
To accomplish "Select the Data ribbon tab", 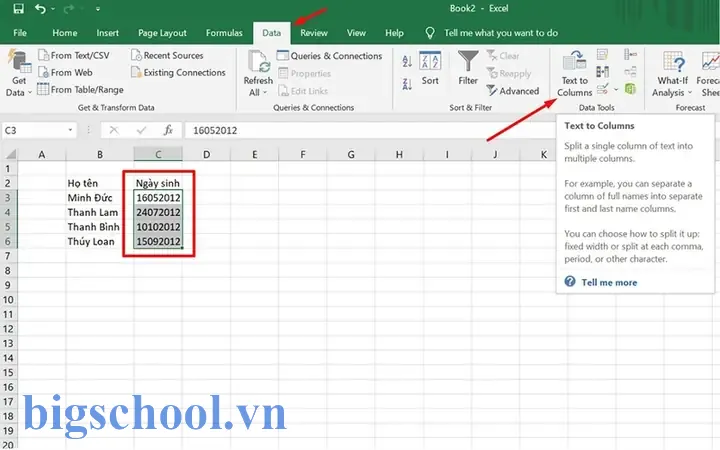I will point(271,33).
